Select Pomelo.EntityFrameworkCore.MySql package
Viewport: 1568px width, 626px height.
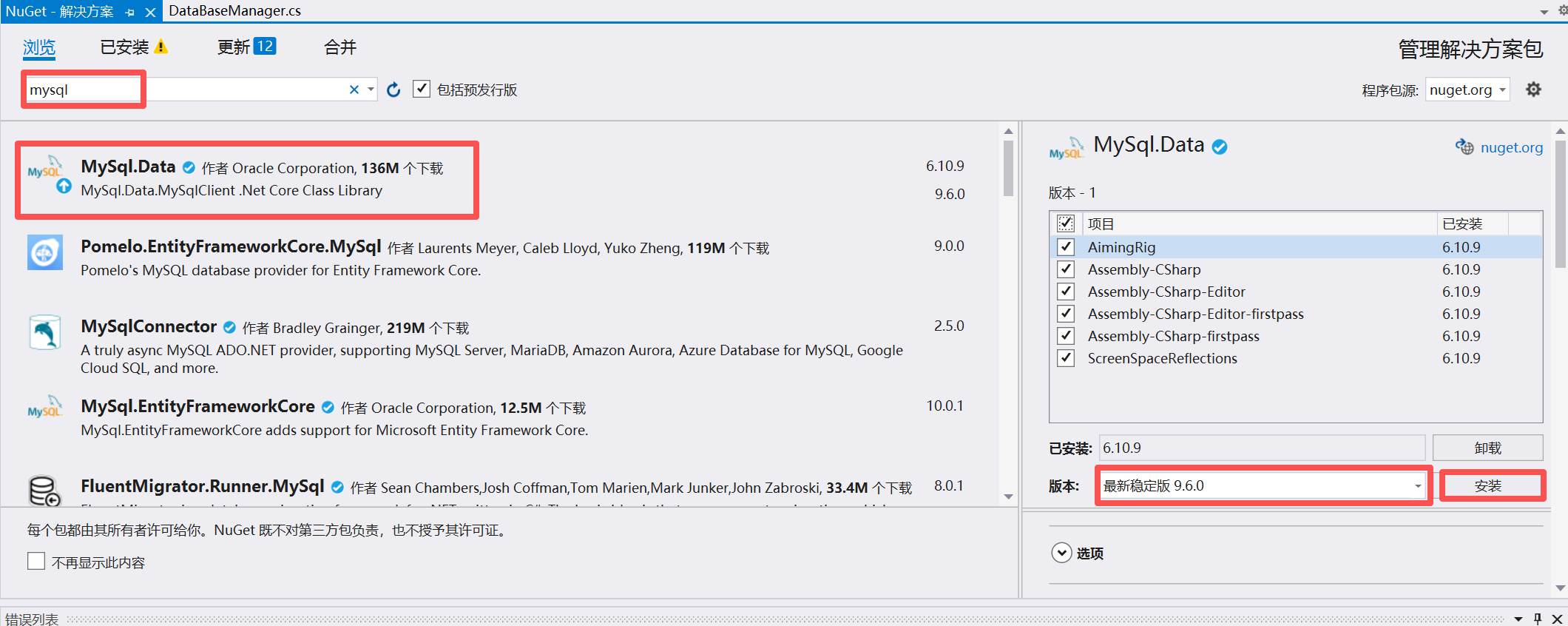pos(231,246)
